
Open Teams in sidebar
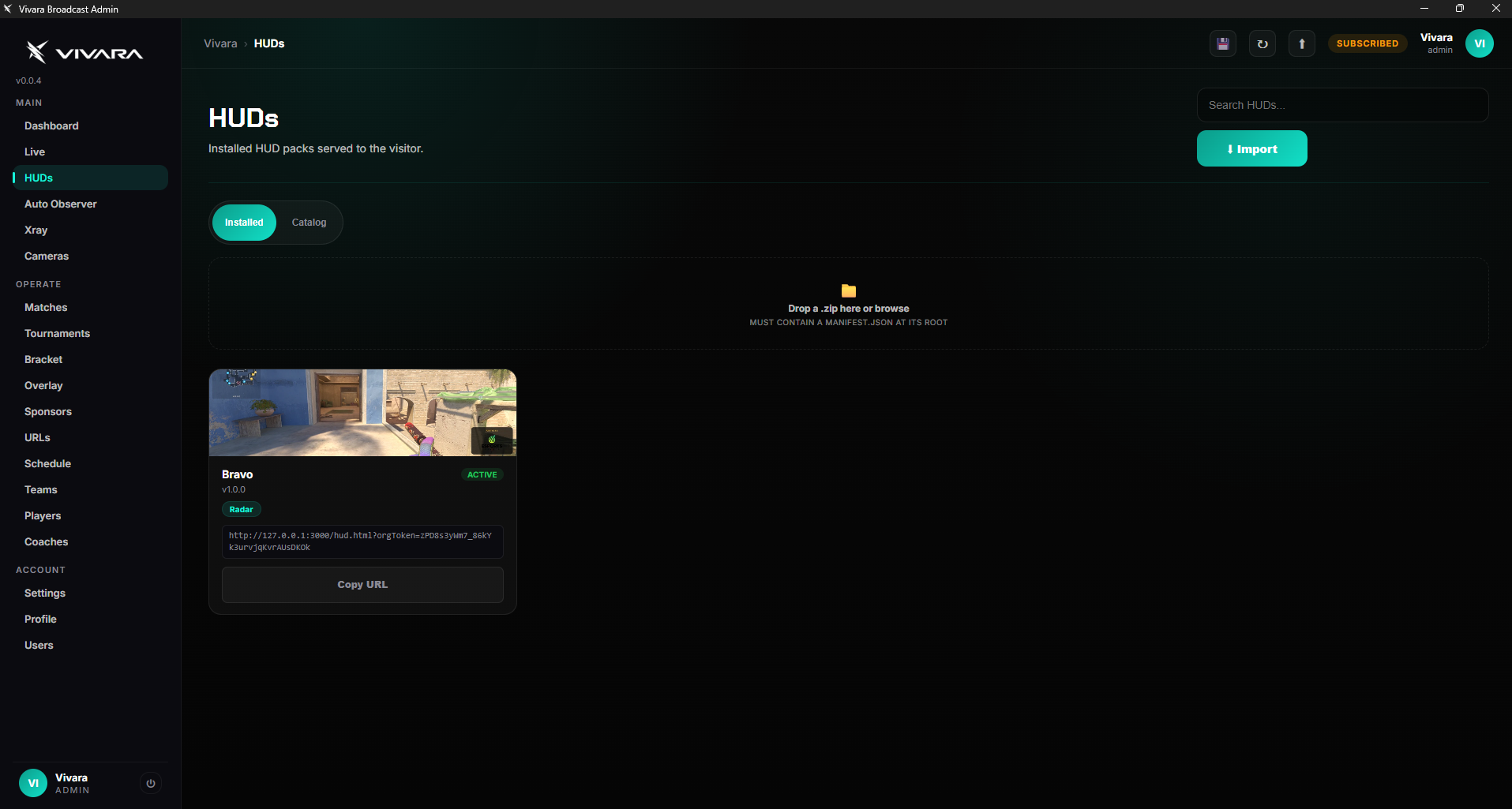tap(90, 489)
